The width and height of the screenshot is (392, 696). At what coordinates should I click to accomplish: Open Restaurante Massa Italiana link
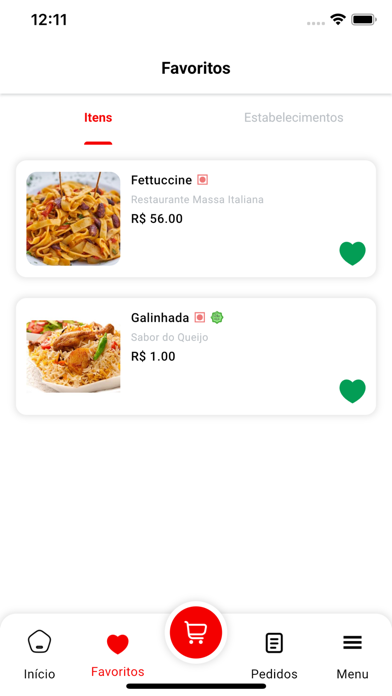click(197, 200)
